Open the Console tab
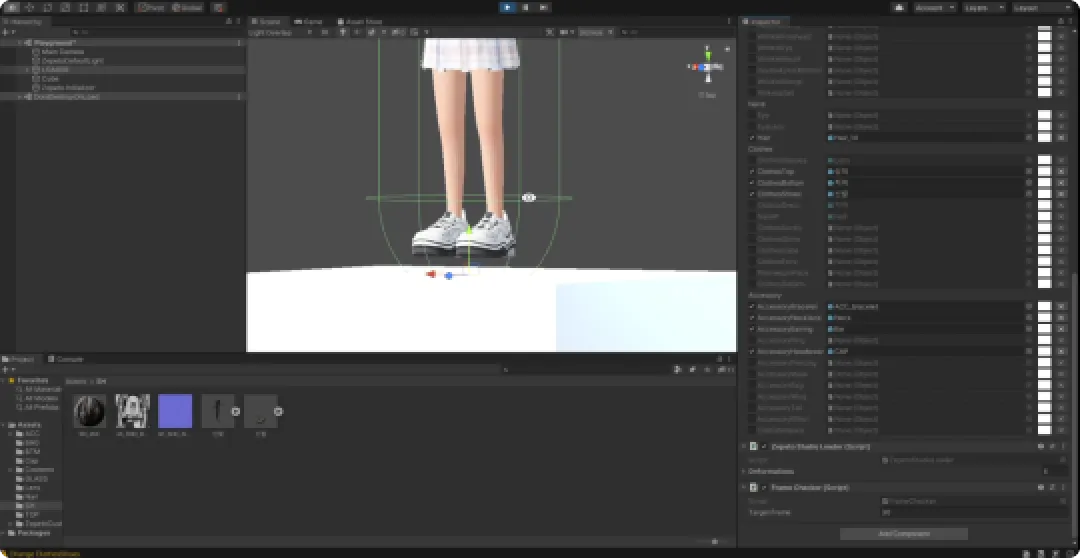 pyautogui.click(x=65, y=359)
